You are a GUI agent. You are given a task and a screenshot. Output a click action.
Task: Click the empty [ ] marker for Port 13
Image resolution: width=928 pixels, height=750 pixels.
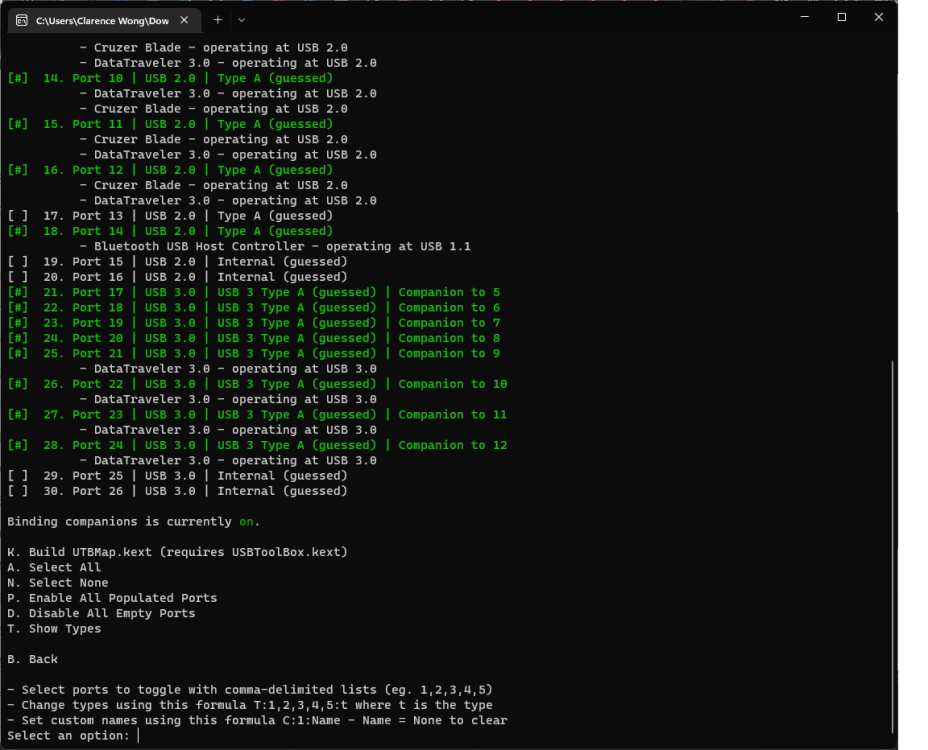click(x=18, y=216)
